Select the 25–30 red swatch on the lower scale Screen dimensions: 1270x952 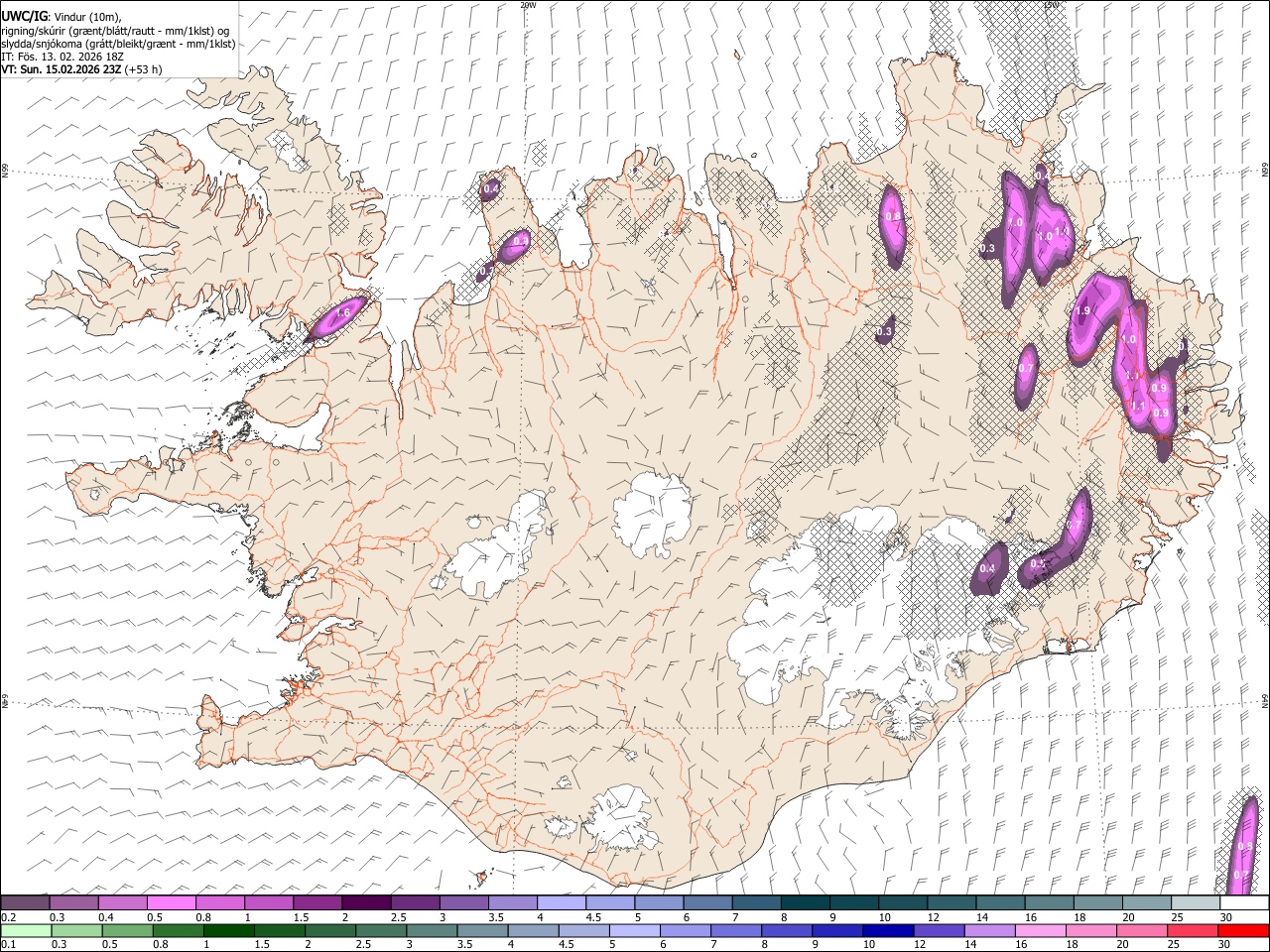pos(1192,930)
